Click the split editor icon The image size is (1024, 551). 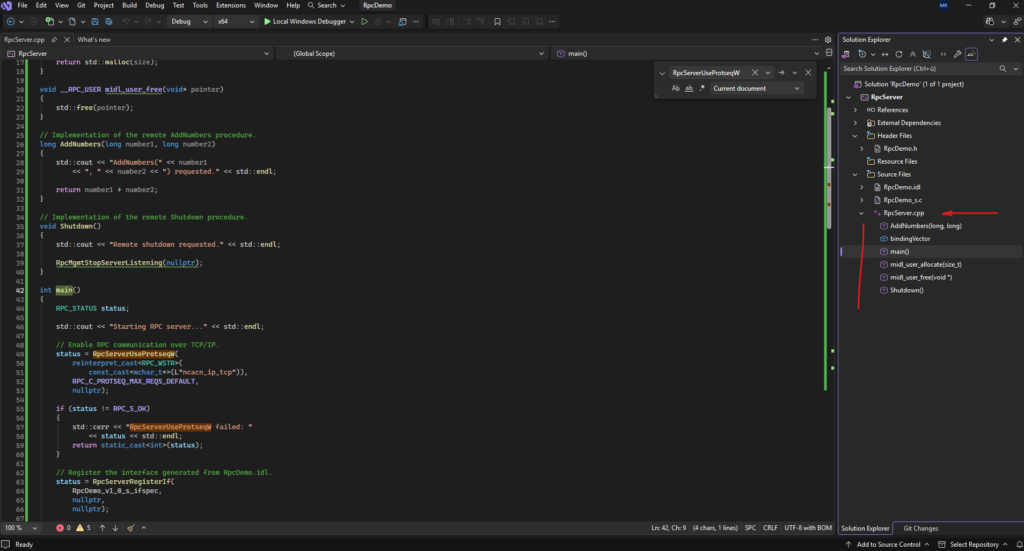(x=829, y=53)
